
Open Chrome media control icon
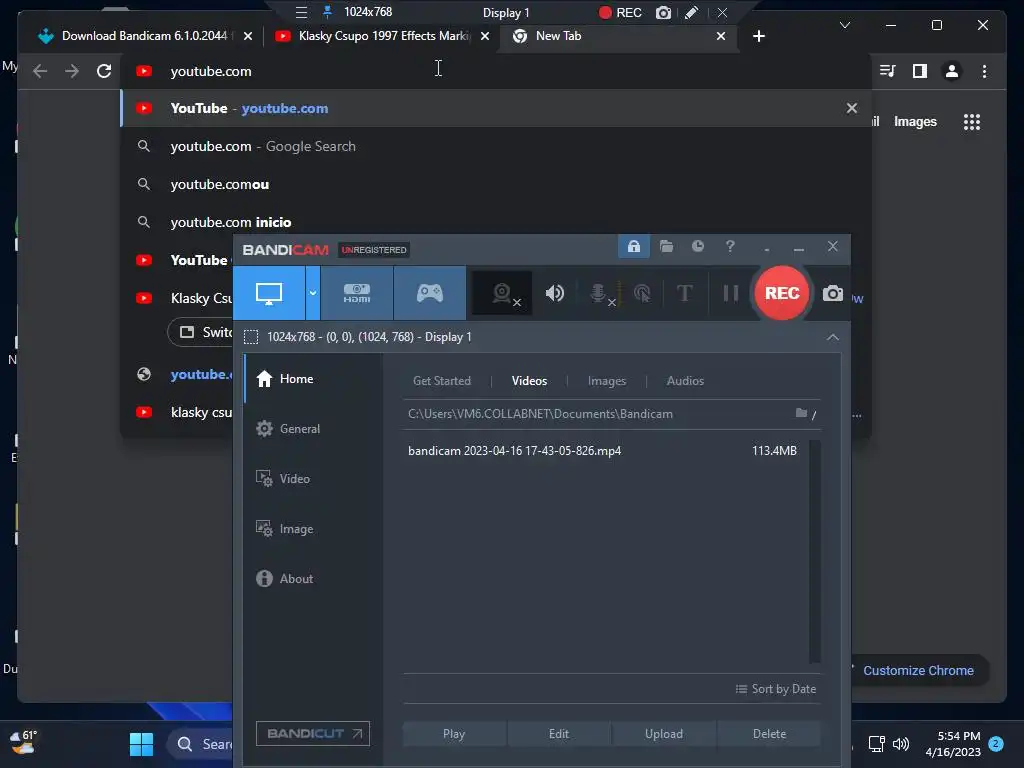(x=887, y=71)
